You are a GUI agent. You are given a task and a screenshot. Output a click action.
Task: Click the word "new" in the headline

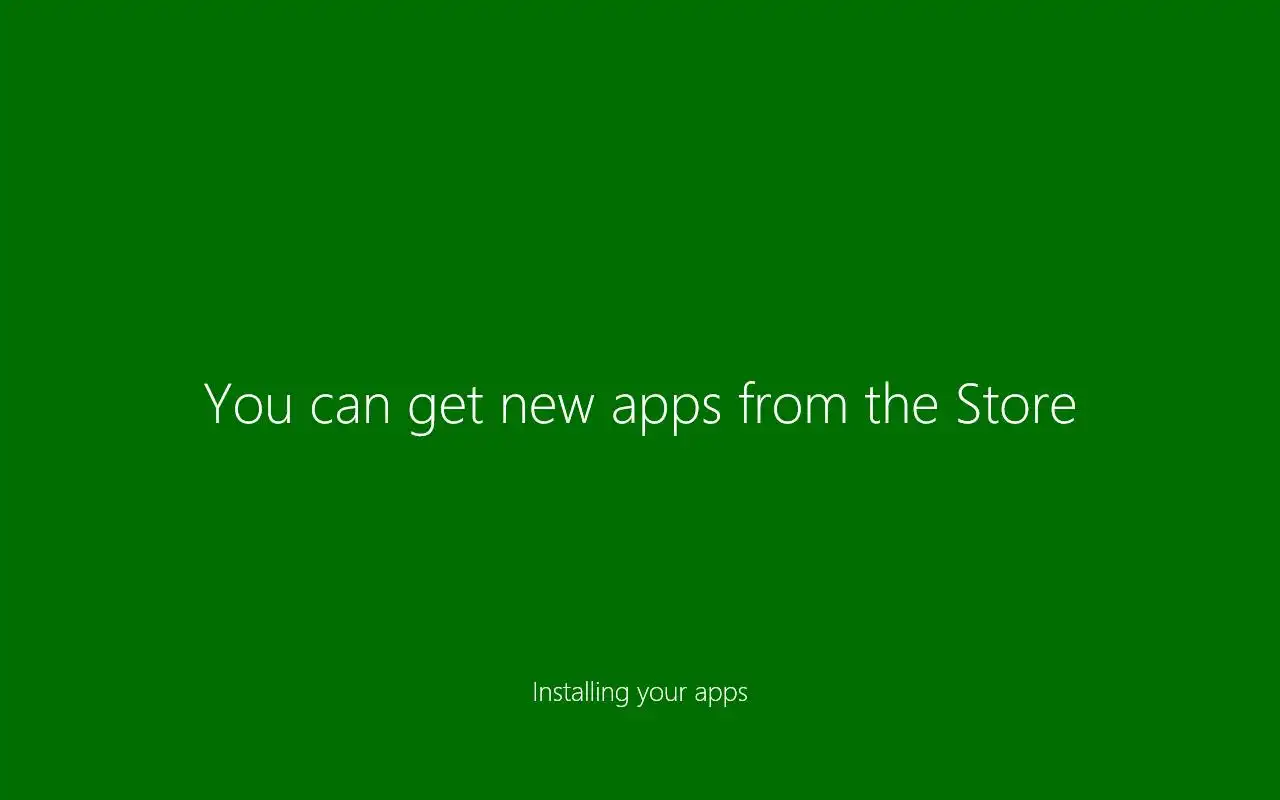pos(547,412)
